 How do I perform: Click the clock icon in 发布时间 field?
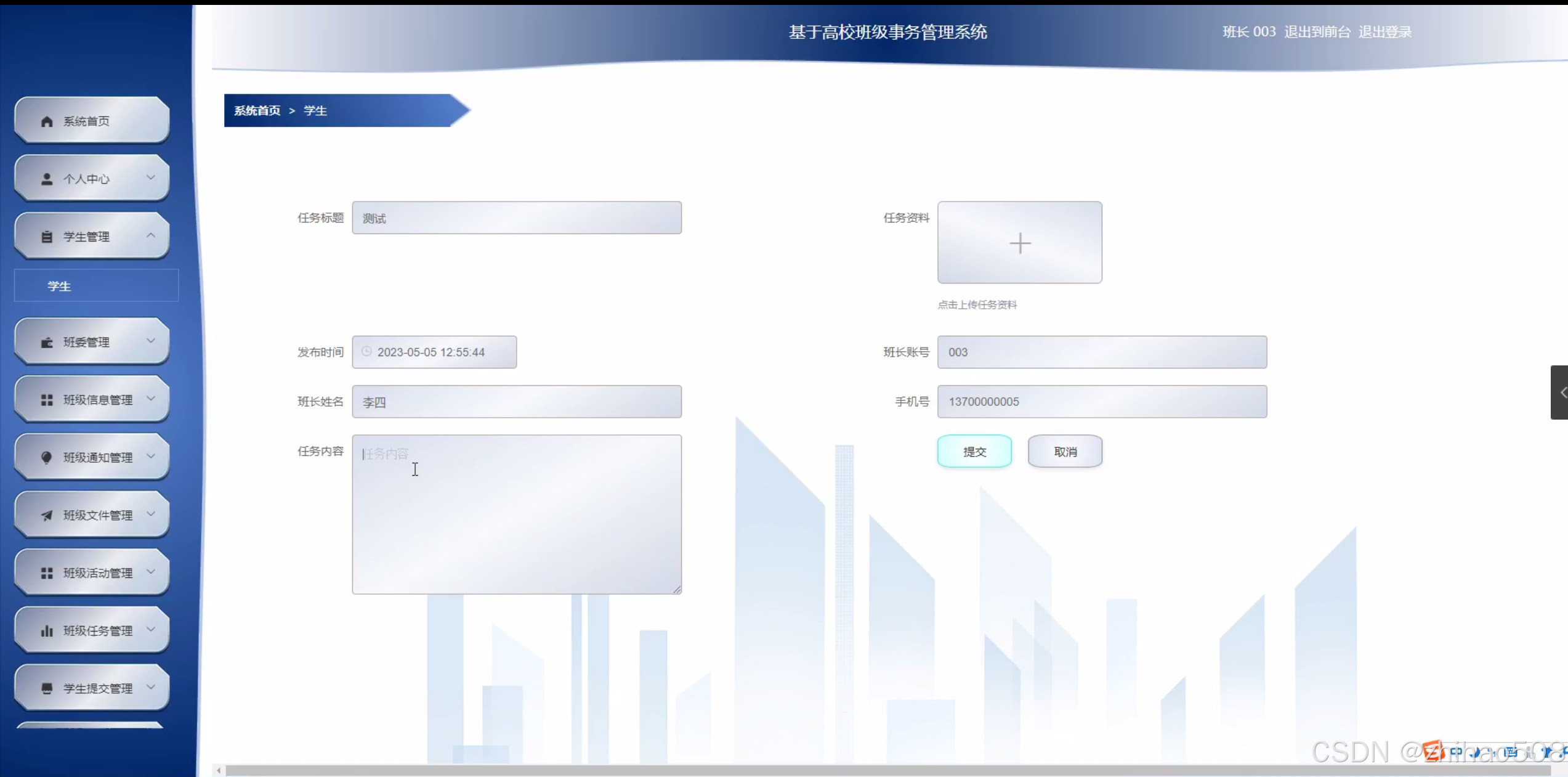(x=366, y=352)
